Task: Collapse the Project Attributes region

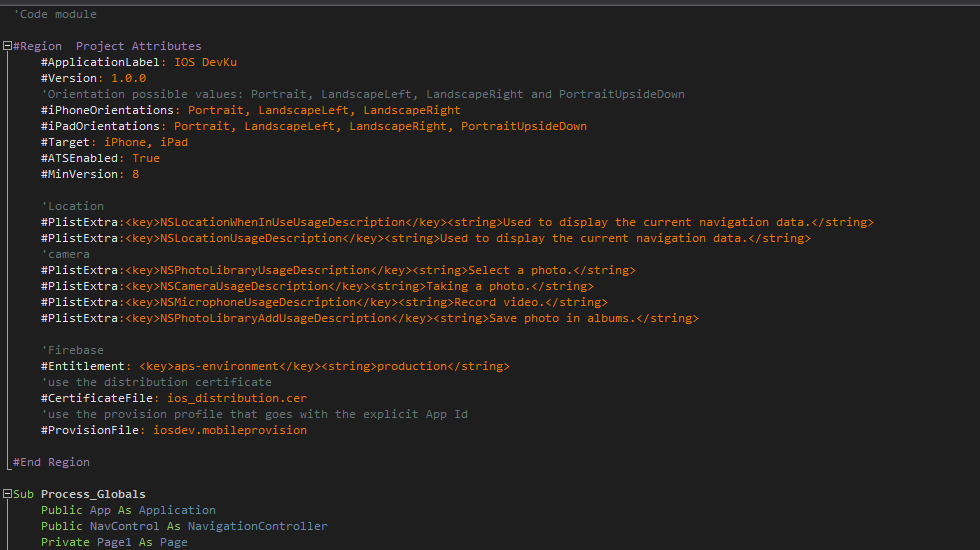Action: point(7,46)
